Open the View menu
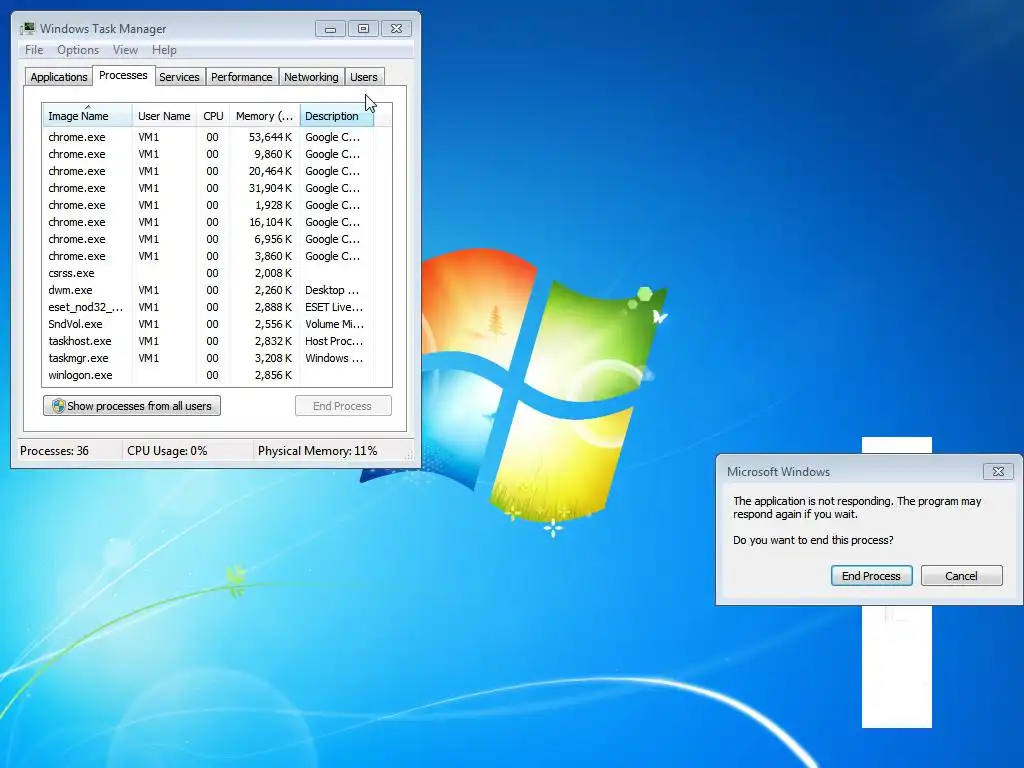 (125, 50)
